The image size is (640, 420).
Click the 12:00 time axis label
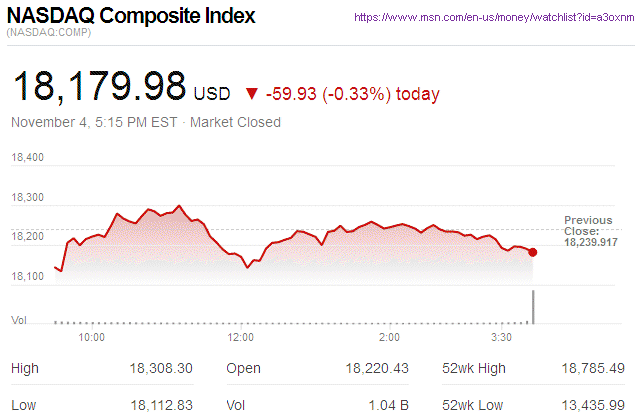click(x=241, y=337)
